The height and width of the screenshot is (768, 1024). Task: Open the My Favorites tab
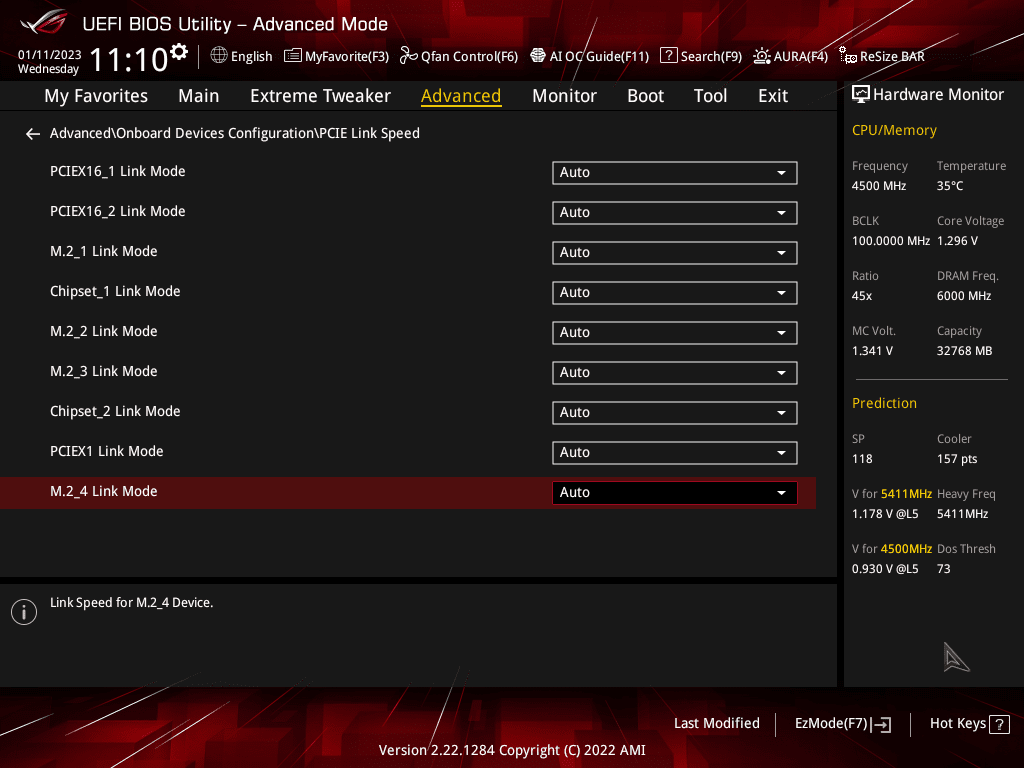[96, 96]
